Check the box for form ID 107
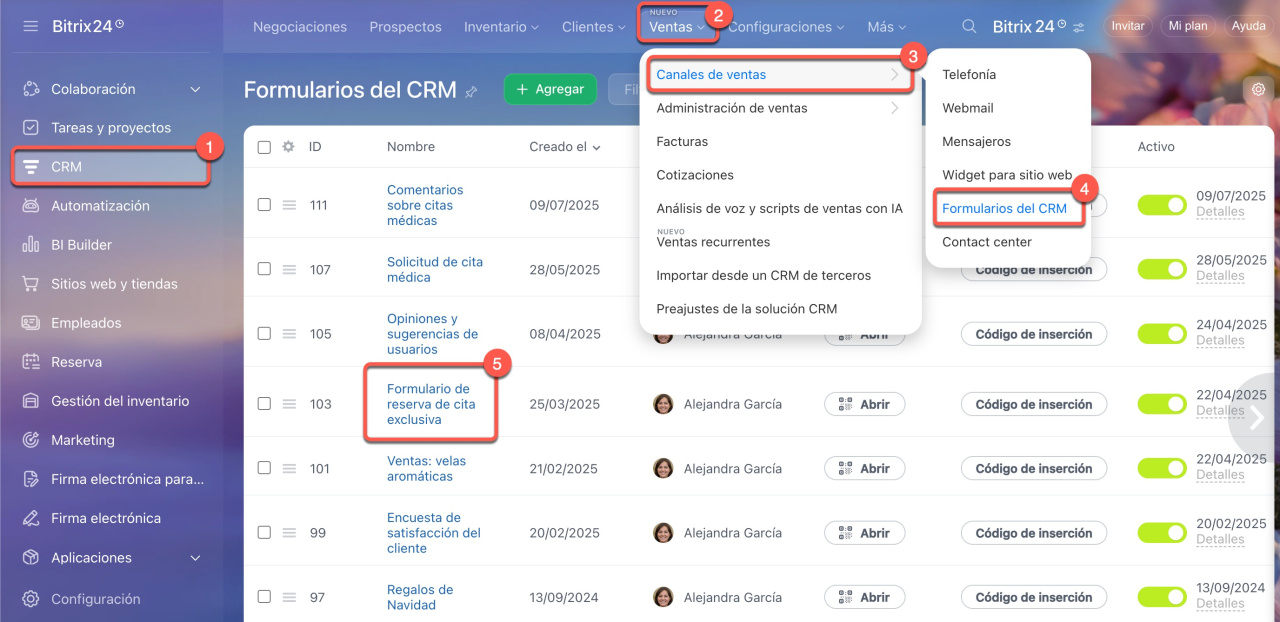This screenshot has height=622, width=1280. coord(264,269)
